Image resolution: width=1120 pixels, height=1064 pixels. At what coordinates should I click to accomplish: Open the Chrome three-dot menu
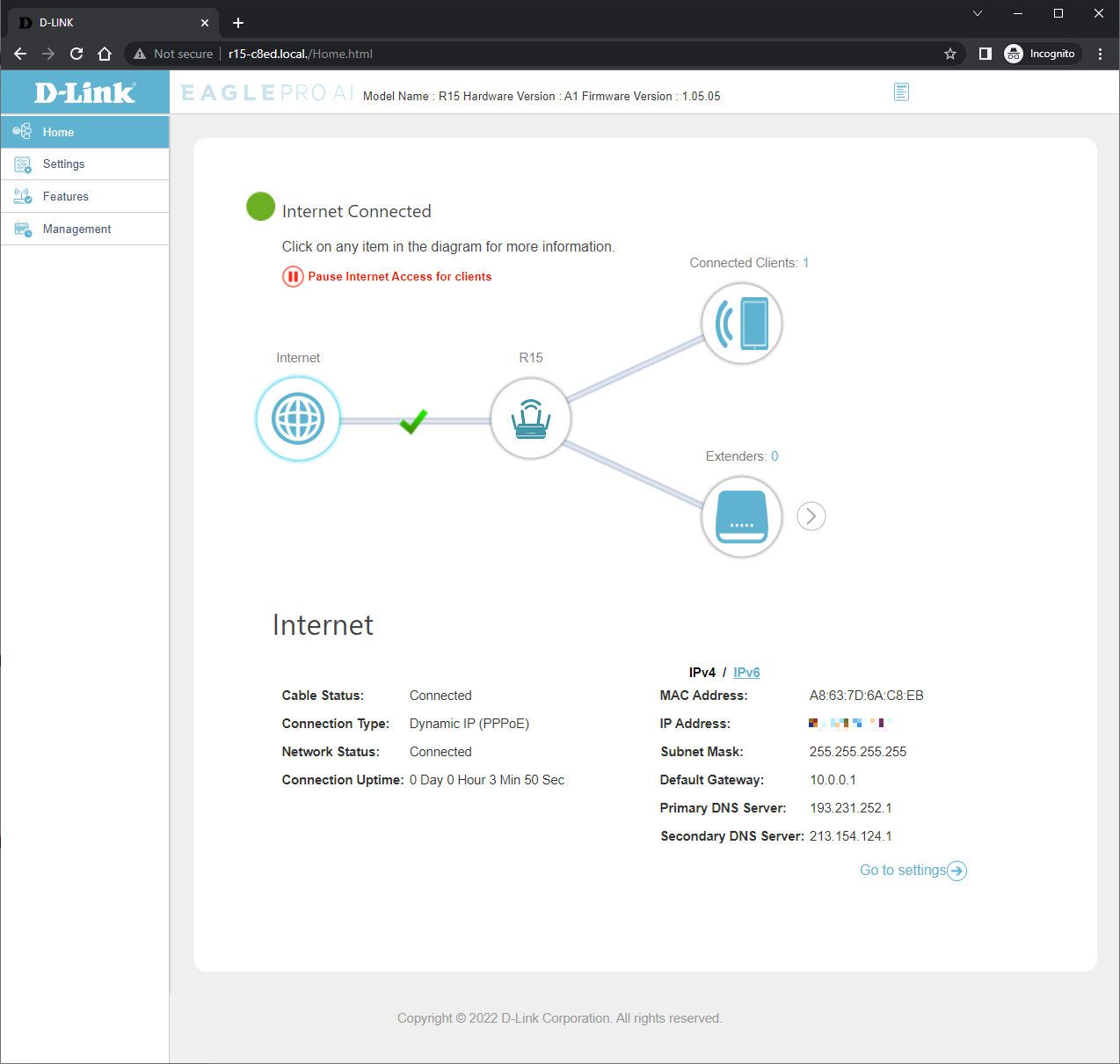[x=1100, y=54]
